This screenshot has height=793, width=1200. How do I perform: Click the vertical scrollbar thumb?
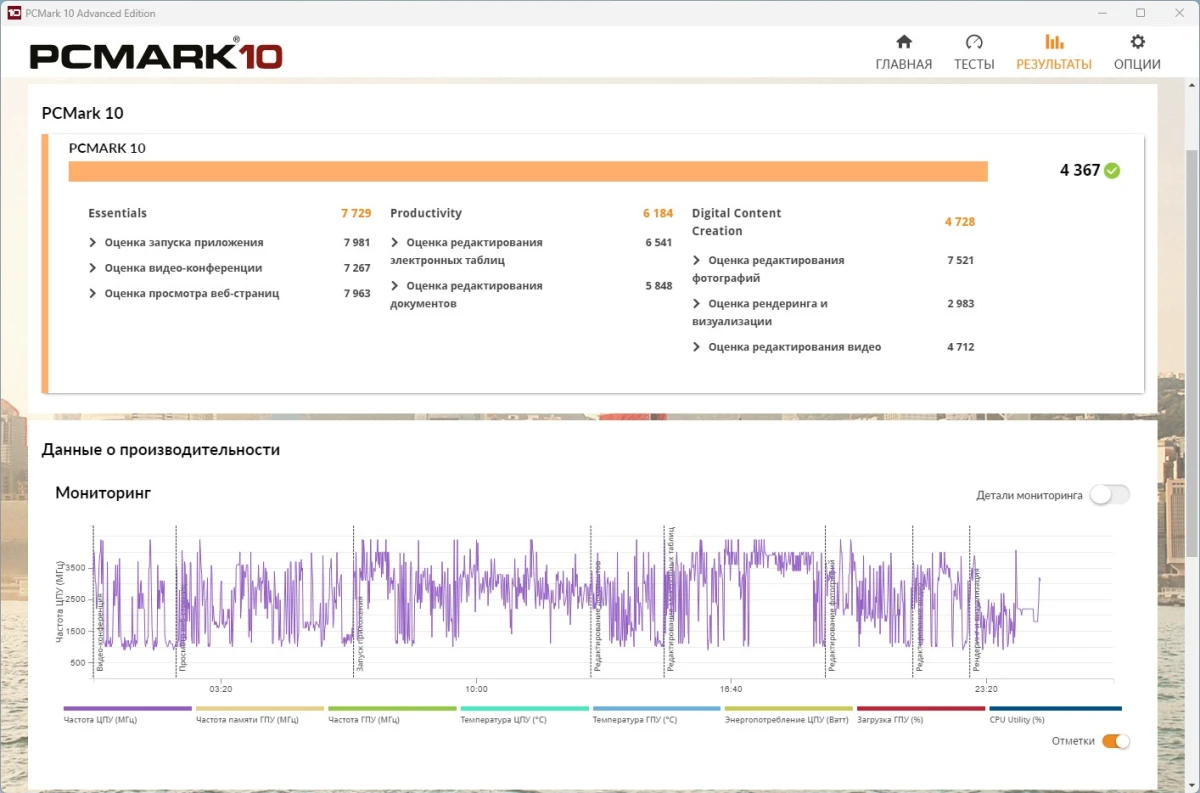tap(1192, 352)
